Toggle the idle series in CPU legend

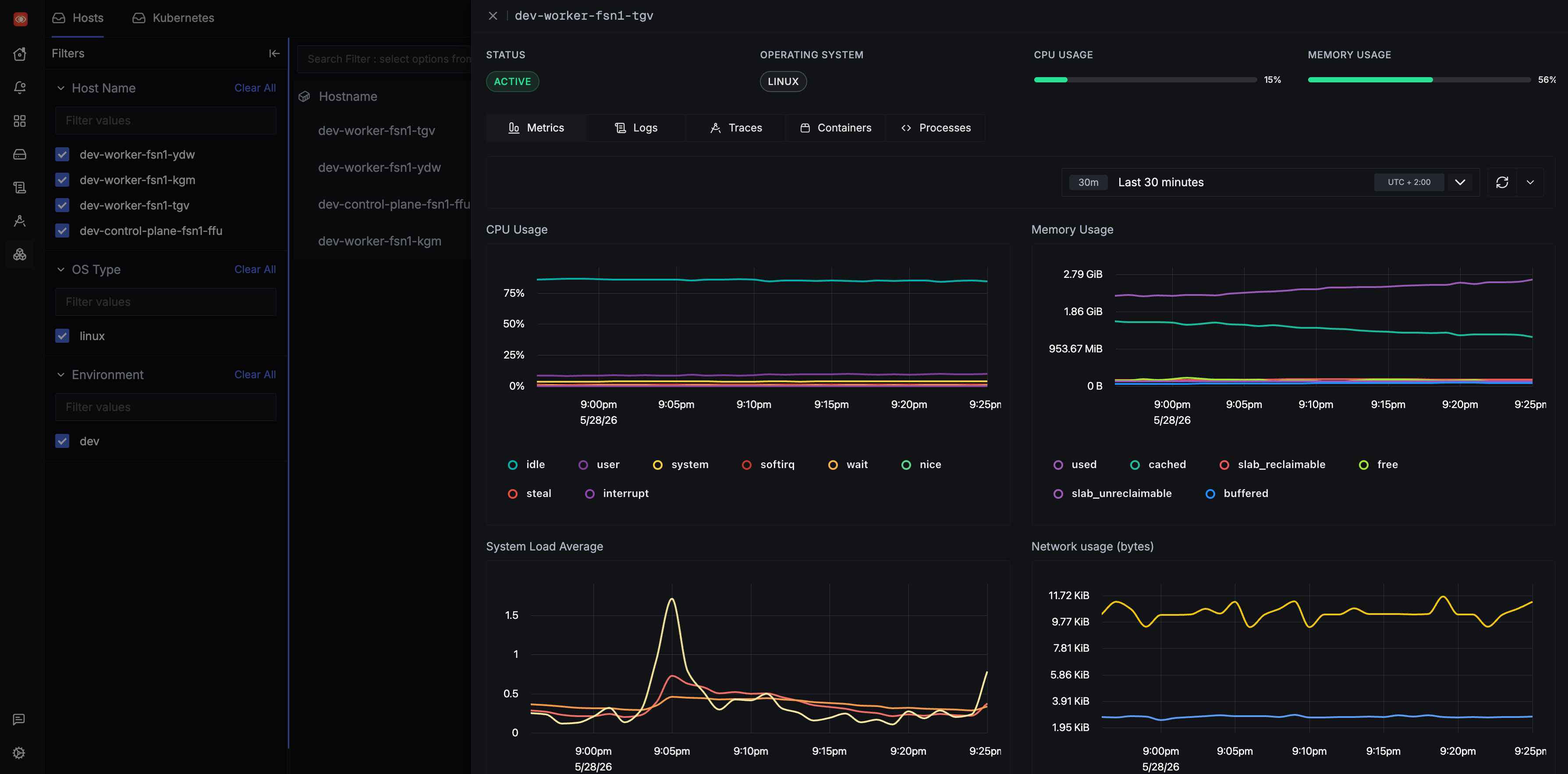[526, 465]
